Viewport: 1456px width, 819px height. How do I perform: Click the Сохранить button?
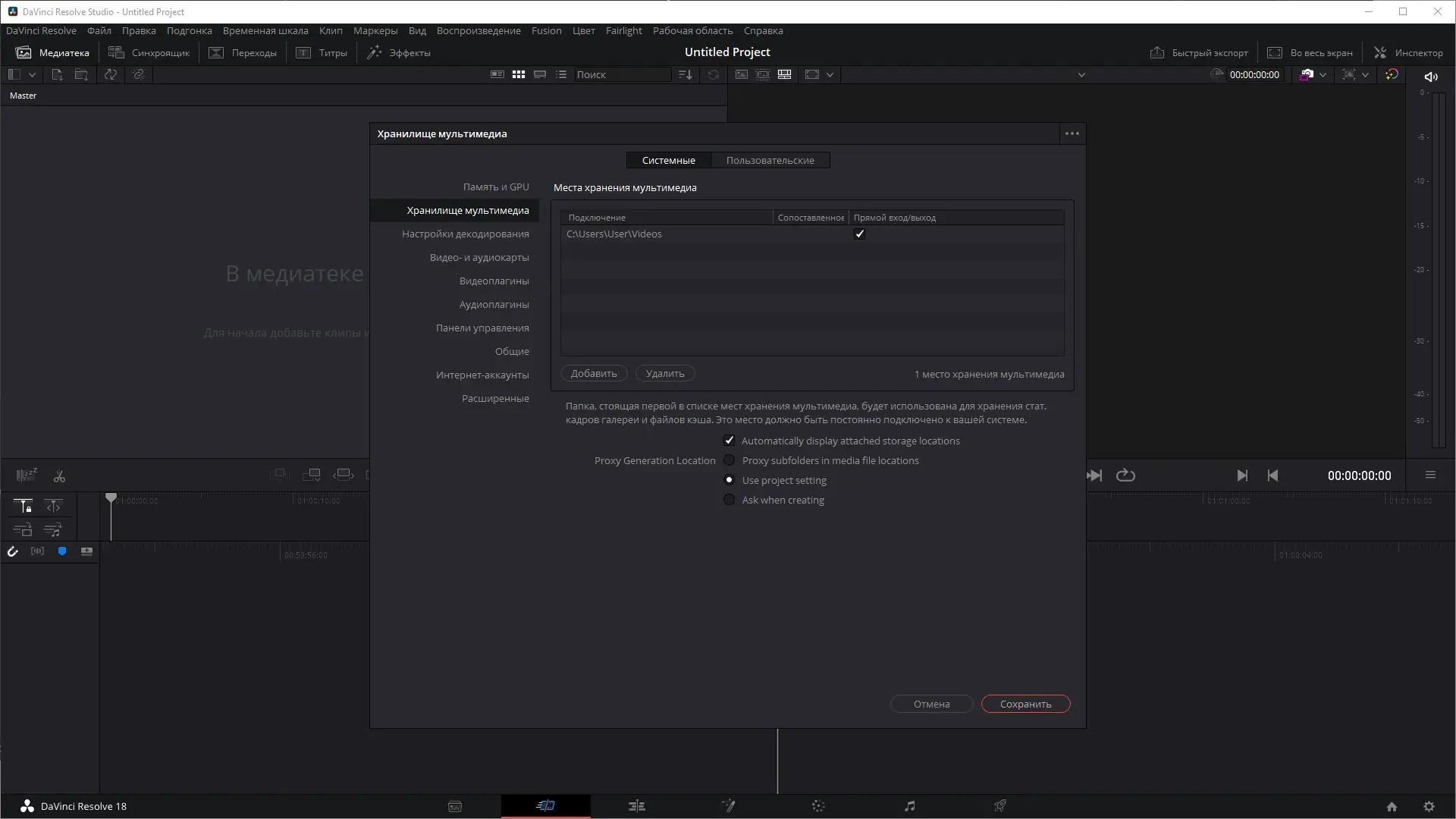coord(1025,704)
